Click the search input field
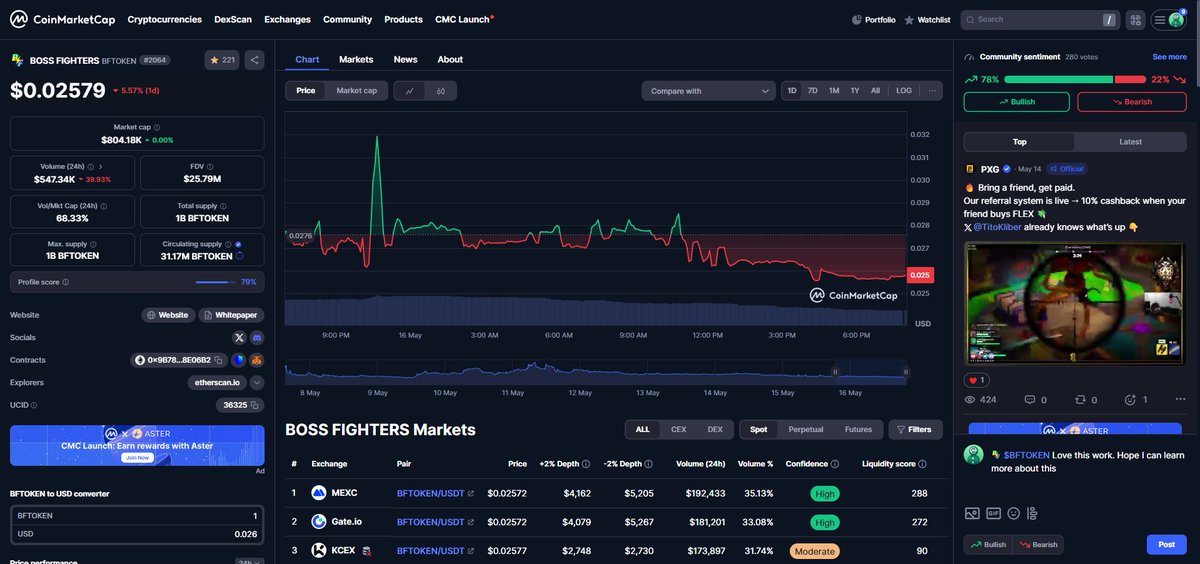Viewport: 1200px width, 564px height. (1039, 20)
